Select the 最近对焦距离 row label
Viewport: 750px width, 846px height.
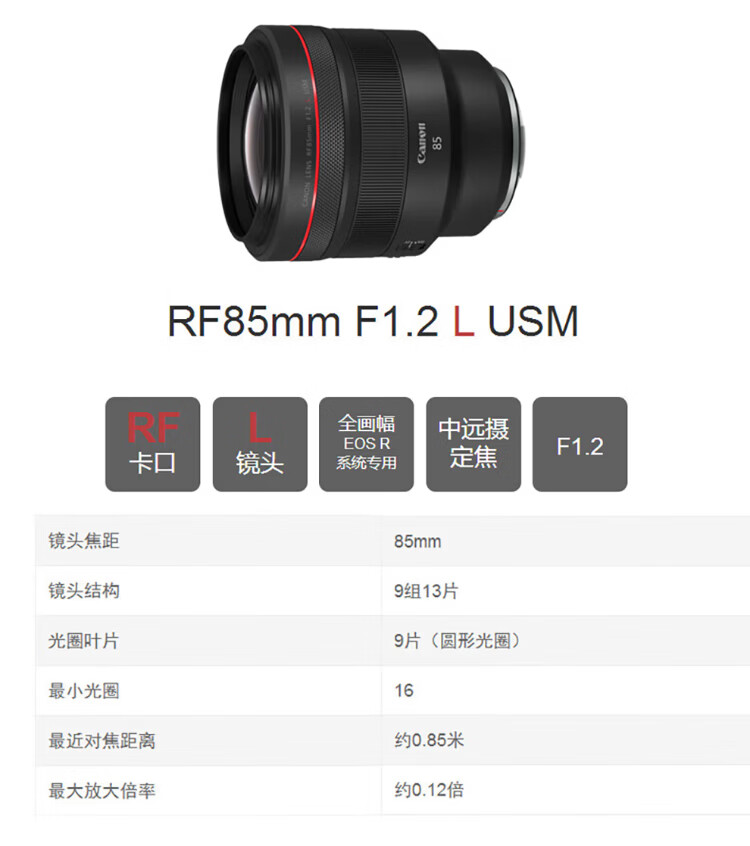[x=102, y=741]
